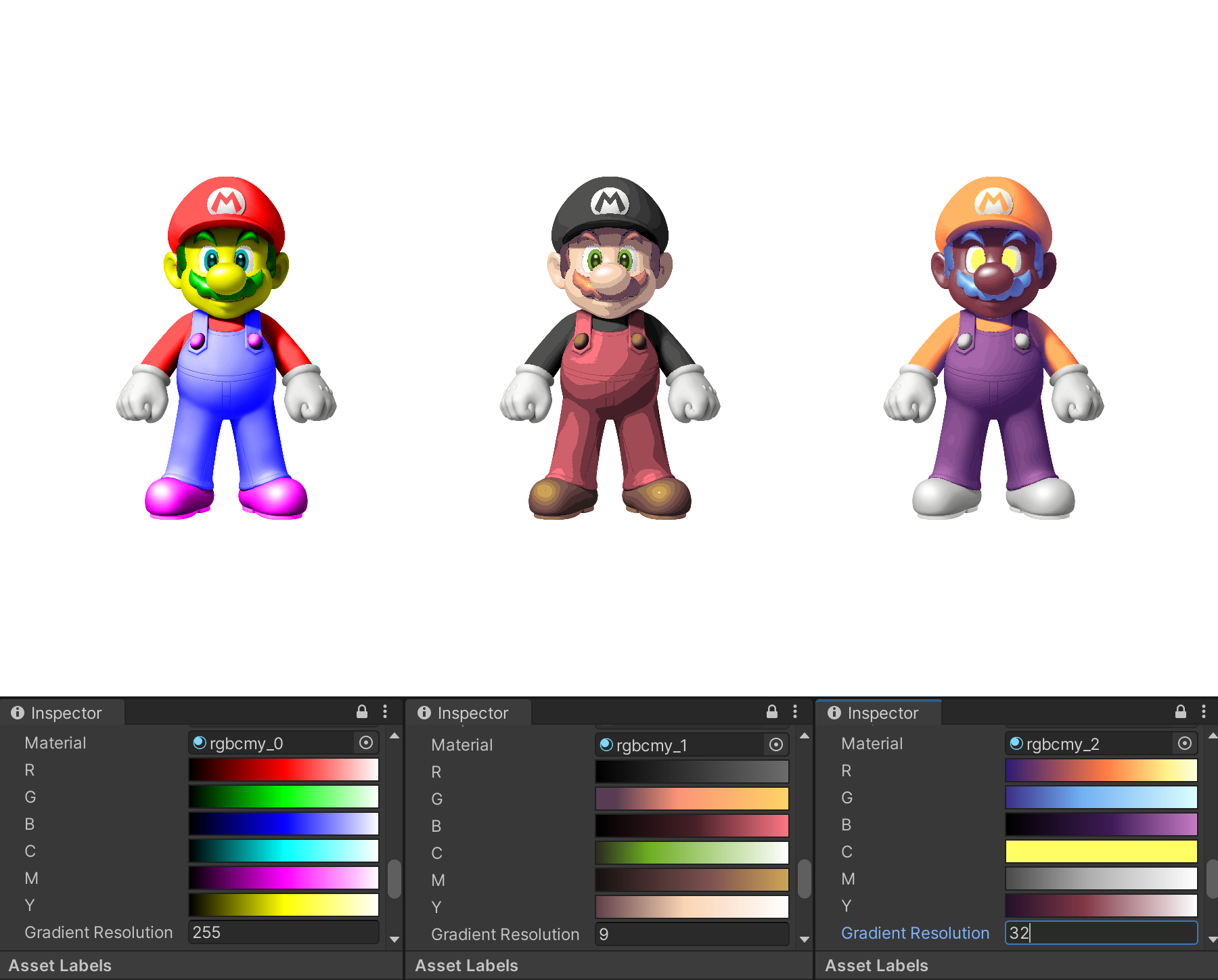Edit the R gradient in rgbcmy_2

(x=1102, y=770)
